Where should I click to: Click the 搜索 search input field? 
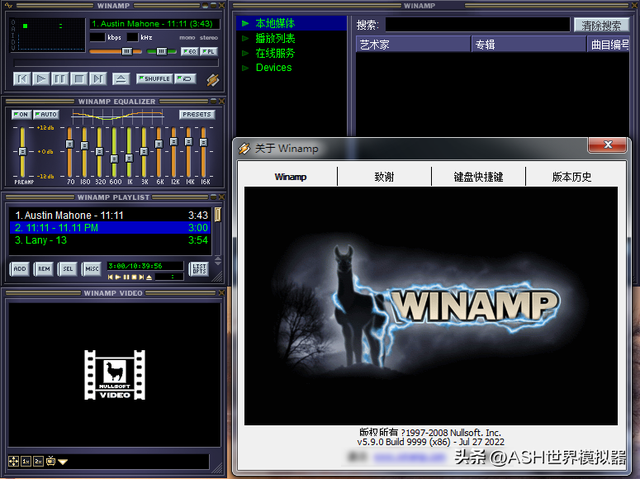tap(477, 24)
